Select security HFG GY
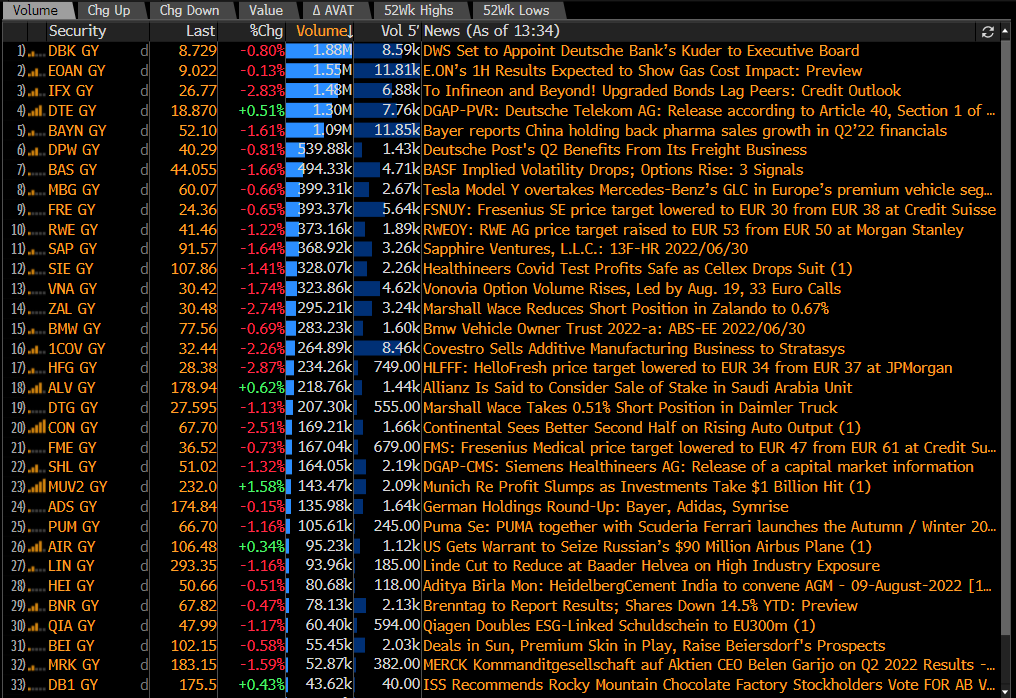This screenshot has height=698, width=1016. (x=73, y=368)
